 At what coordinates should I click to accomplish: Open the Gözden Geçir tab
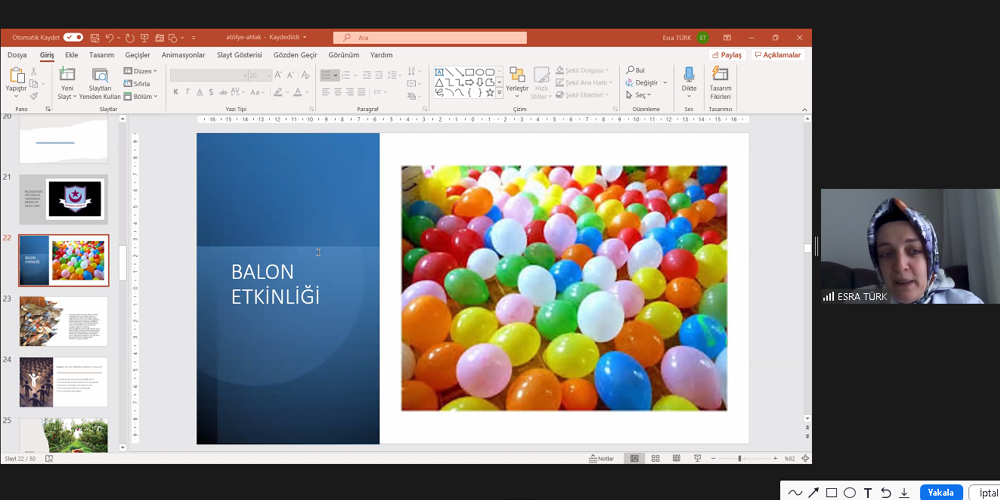295,55
